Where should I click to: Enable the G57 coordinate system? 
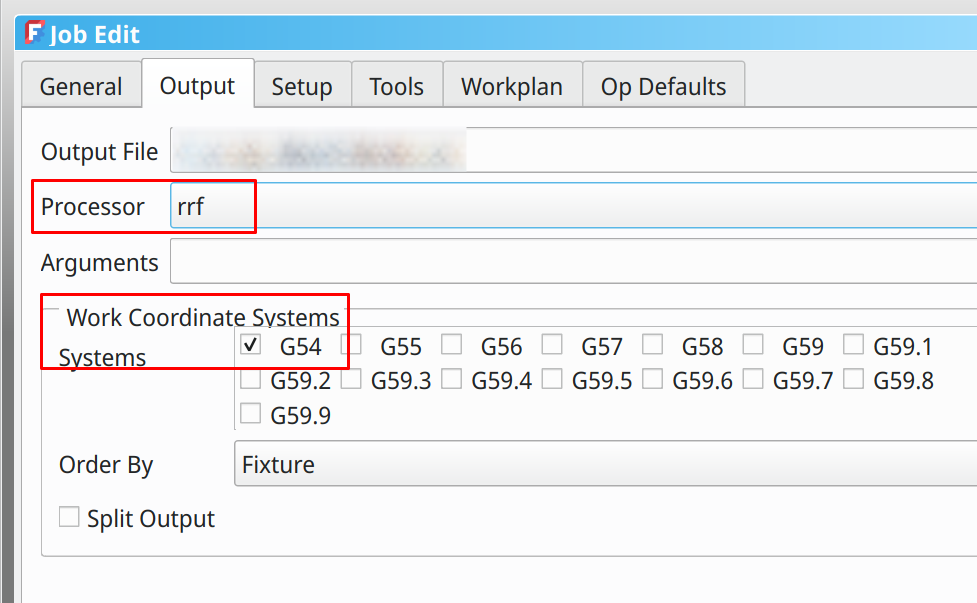552,346
